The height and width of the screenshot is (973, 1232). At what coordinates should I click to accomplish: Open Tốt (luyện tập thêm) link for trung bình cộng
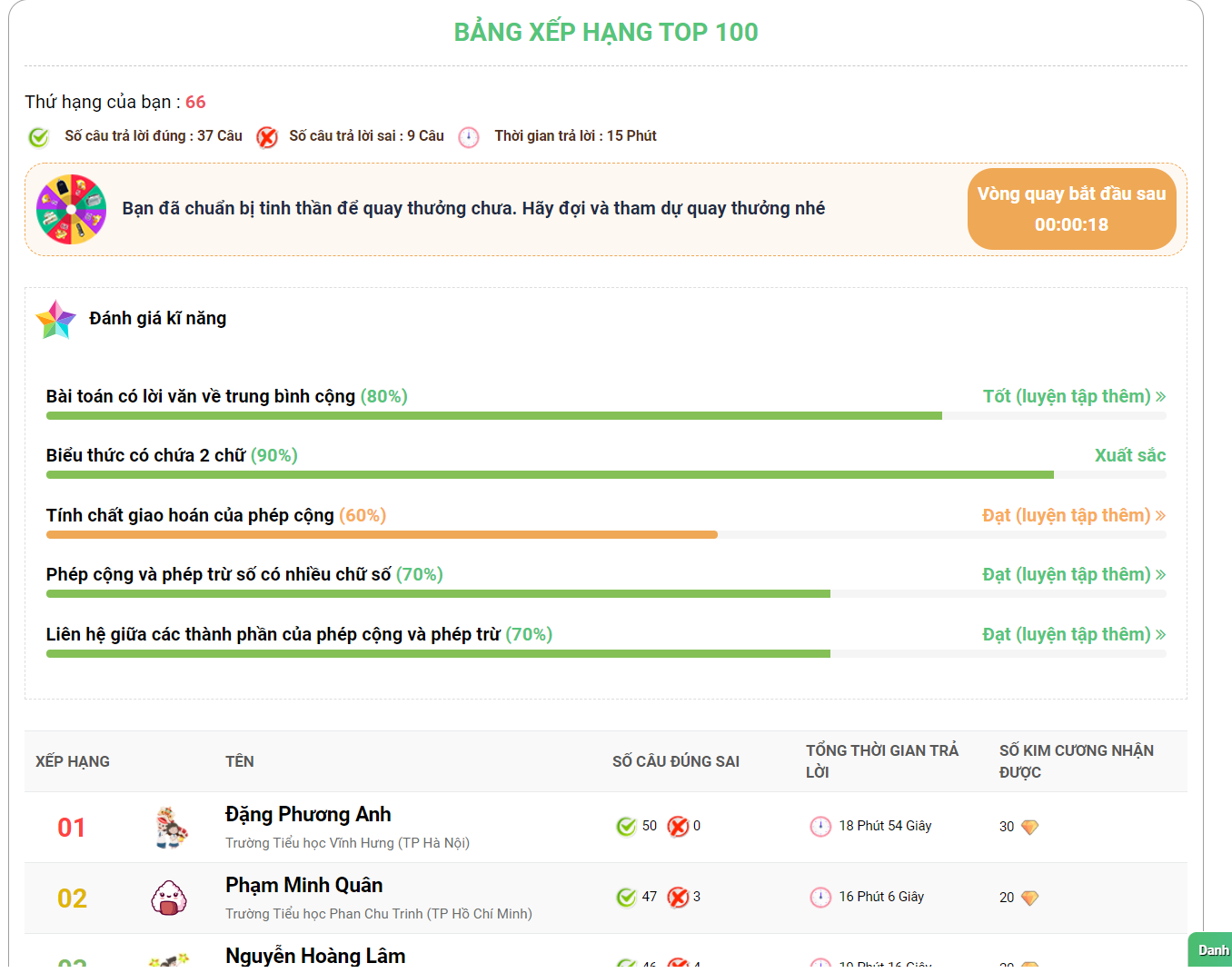click(x=1073, y=397)
